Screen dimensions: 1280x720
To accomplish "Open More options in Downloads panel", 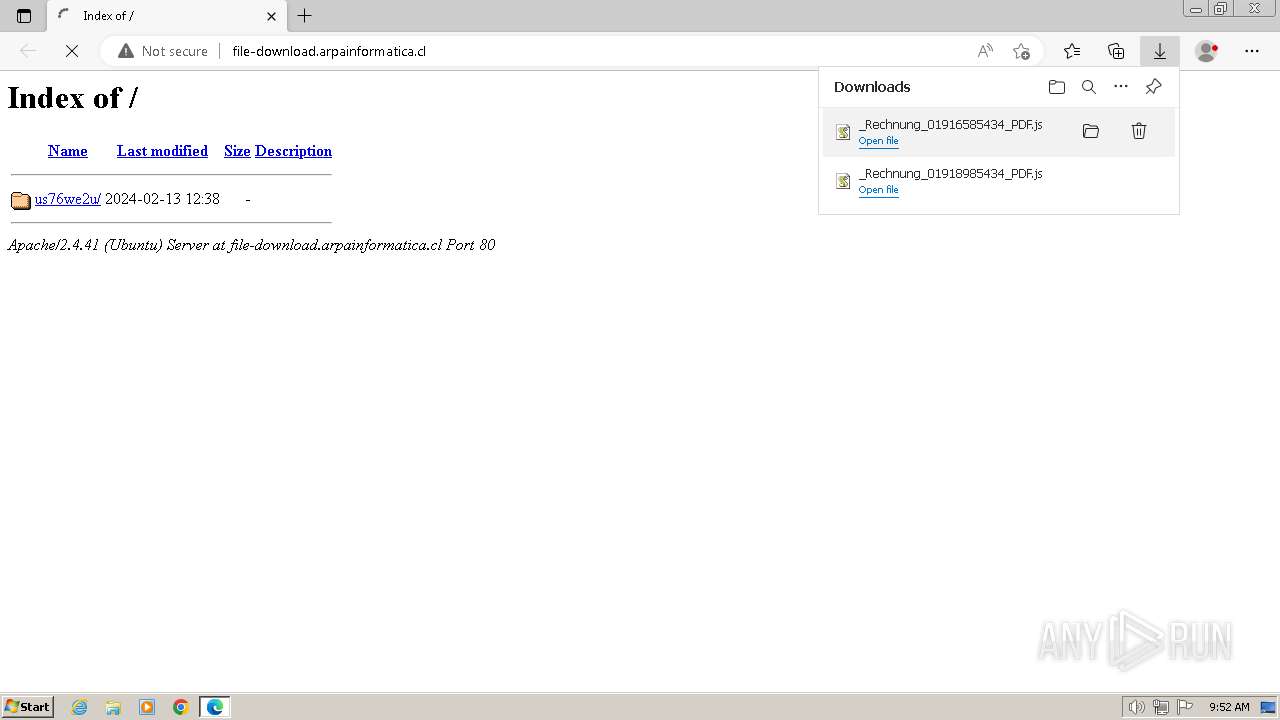I will point(1121,87).
